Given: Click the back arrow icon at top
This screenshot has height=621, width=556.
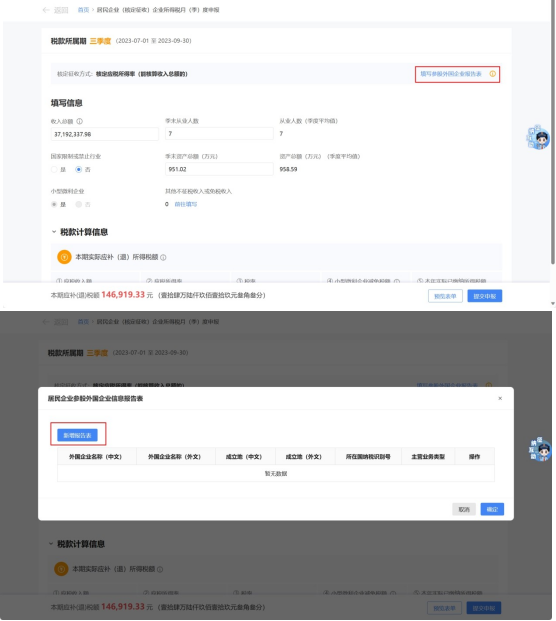Looking at the screenshot, I should [x=46, y=10].
